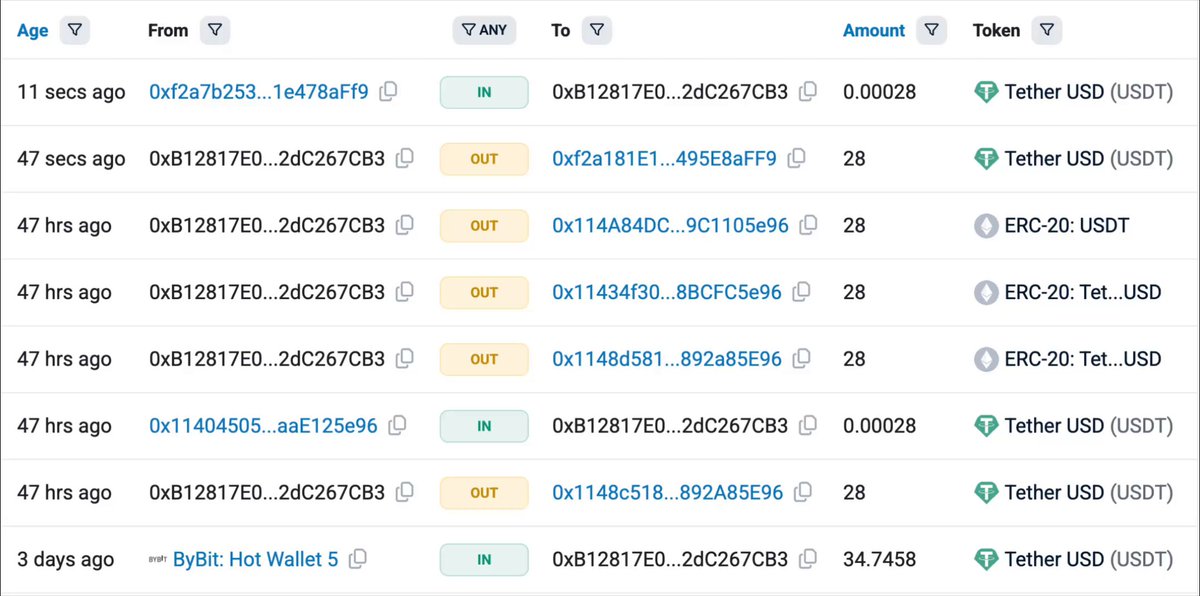The height and width of the screenshot is (596, 1200).
Task: Copy the 0x11434f30...8BCFC5e96 address
Action: coord(801,292)
